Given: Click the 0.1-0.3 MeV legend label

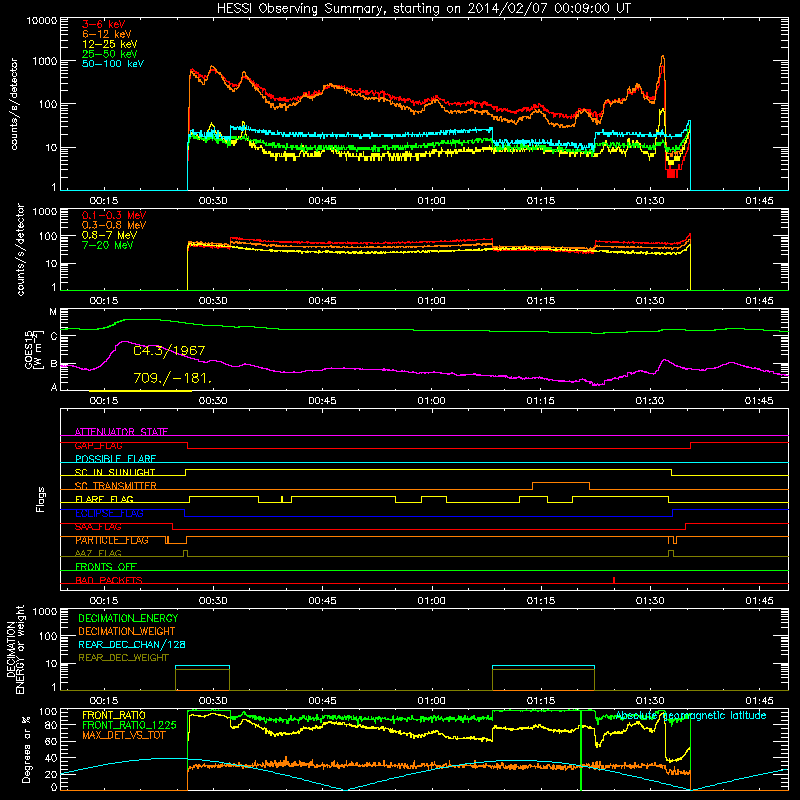Looking at the screenshot, I should pyautogui.click(x=114, y=215).
